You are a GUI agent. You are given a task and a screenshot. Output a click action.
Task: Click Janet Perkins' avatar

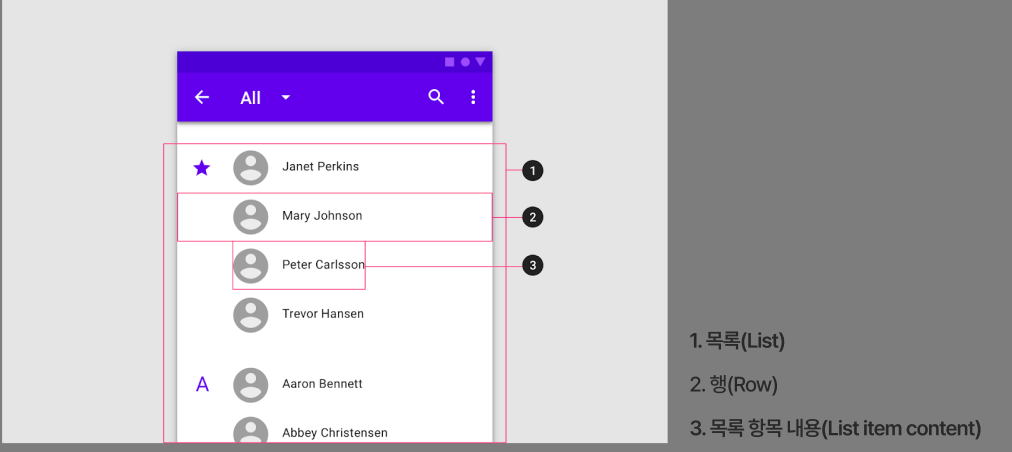coord(250,168)
